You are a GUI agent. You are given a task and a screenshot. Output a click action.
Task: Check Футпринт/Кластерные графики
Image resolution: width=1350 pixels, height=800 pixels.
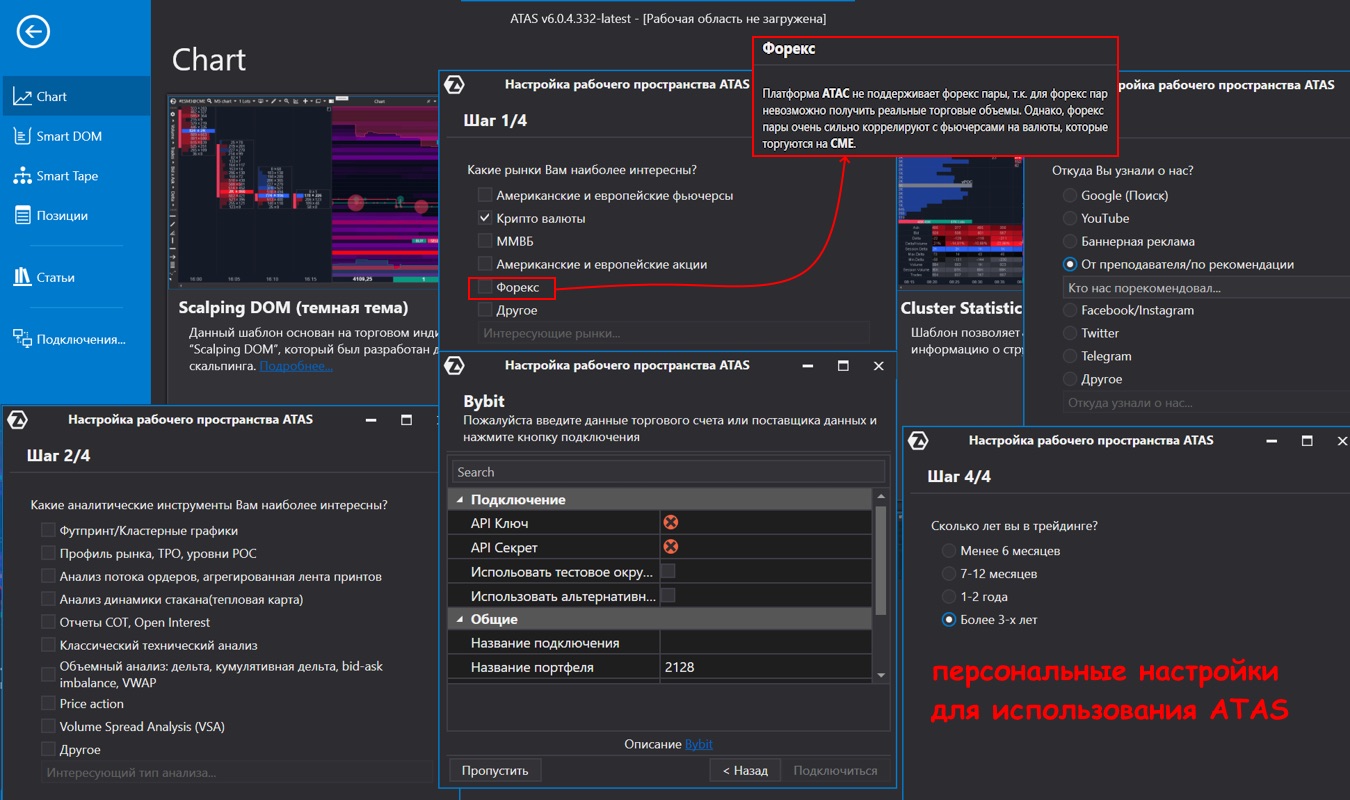48,530
